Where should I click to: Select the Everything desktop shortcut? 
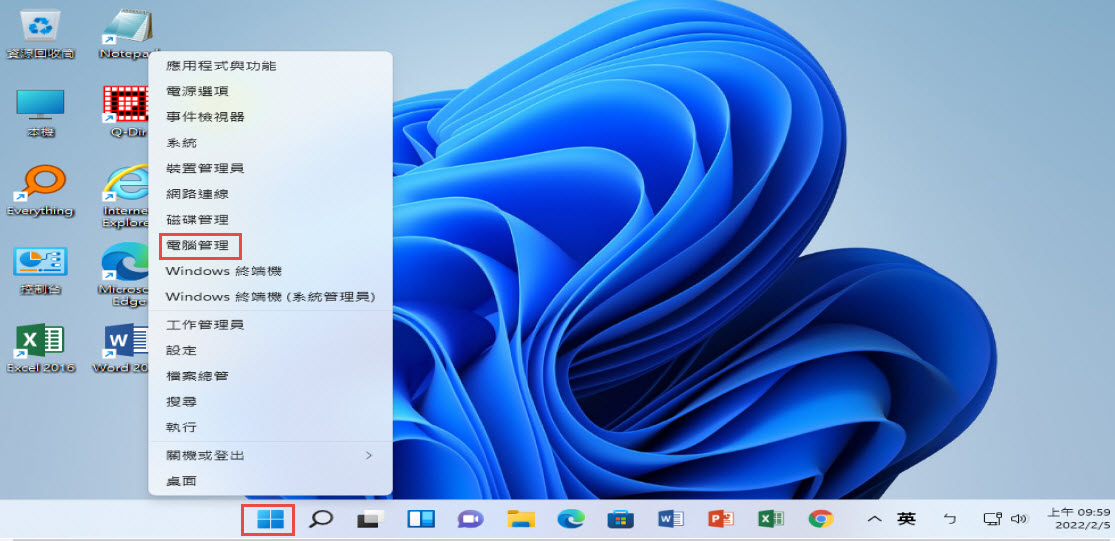41,191
